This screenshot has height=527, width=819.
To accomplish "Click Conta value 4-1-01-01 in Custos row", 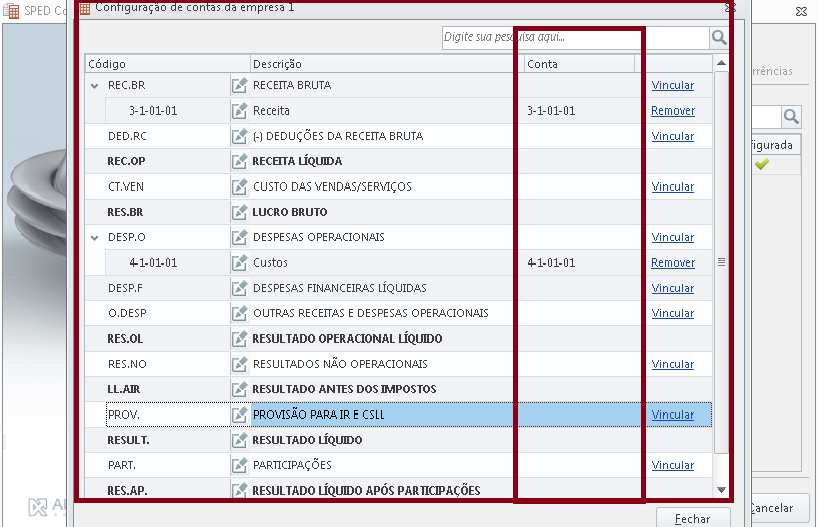I will 551,263.
